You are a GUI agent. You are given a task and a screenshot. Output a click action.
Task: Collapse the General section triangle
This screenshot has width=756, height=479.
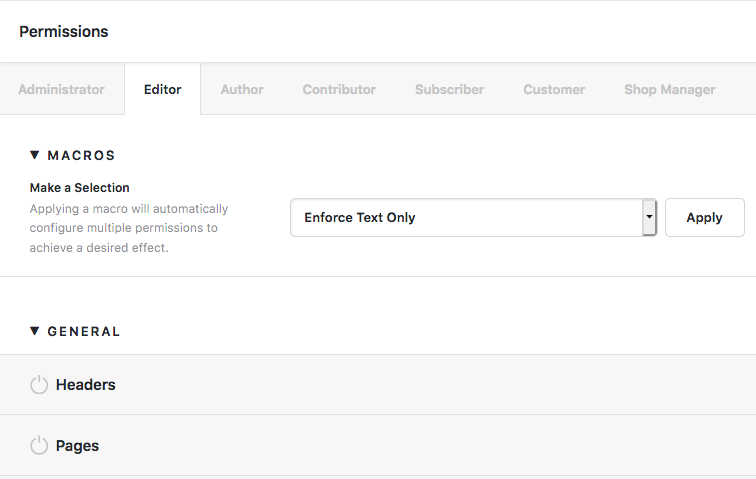point(34,331)
